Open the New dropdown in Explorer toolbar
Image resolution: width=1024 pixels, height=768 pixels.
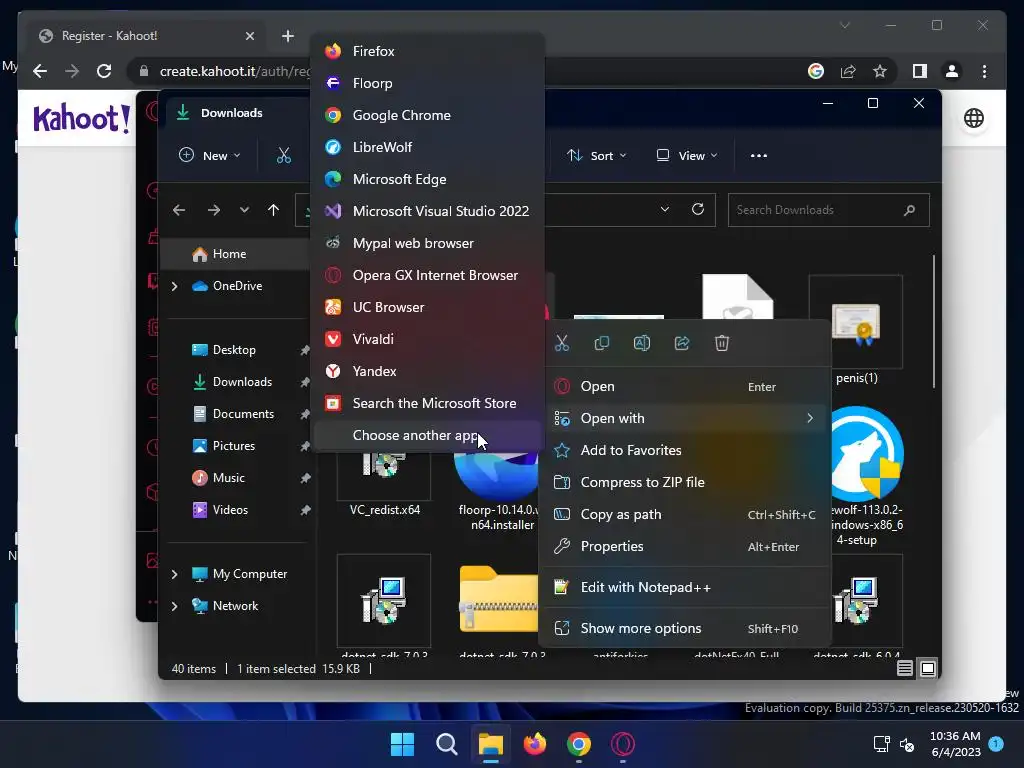(210, 155)
